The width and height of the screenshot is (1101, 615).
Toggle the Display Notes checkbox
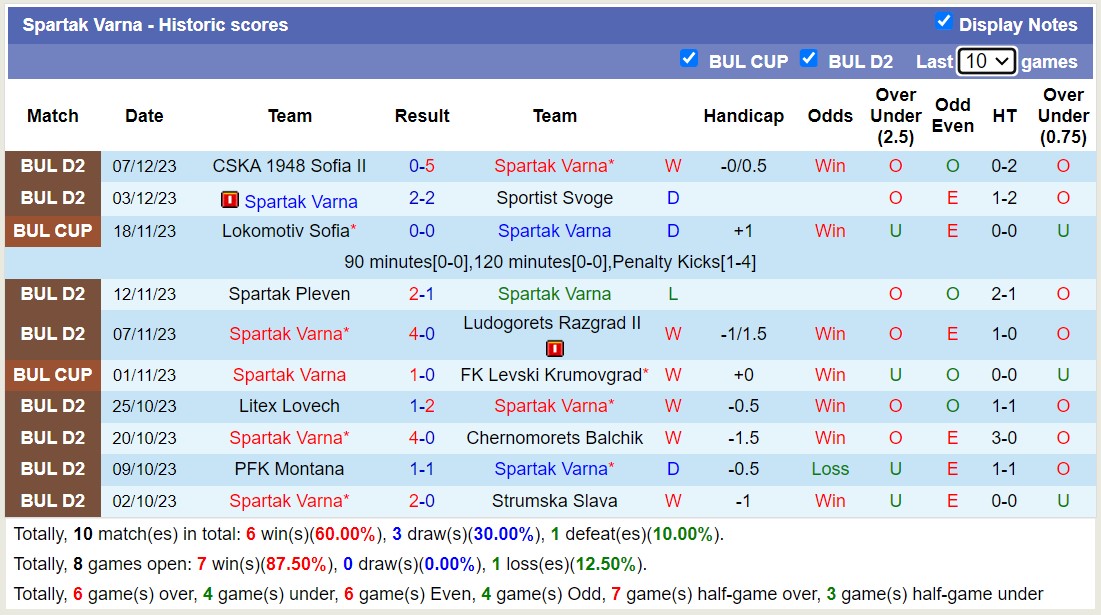tap(943, 20)
